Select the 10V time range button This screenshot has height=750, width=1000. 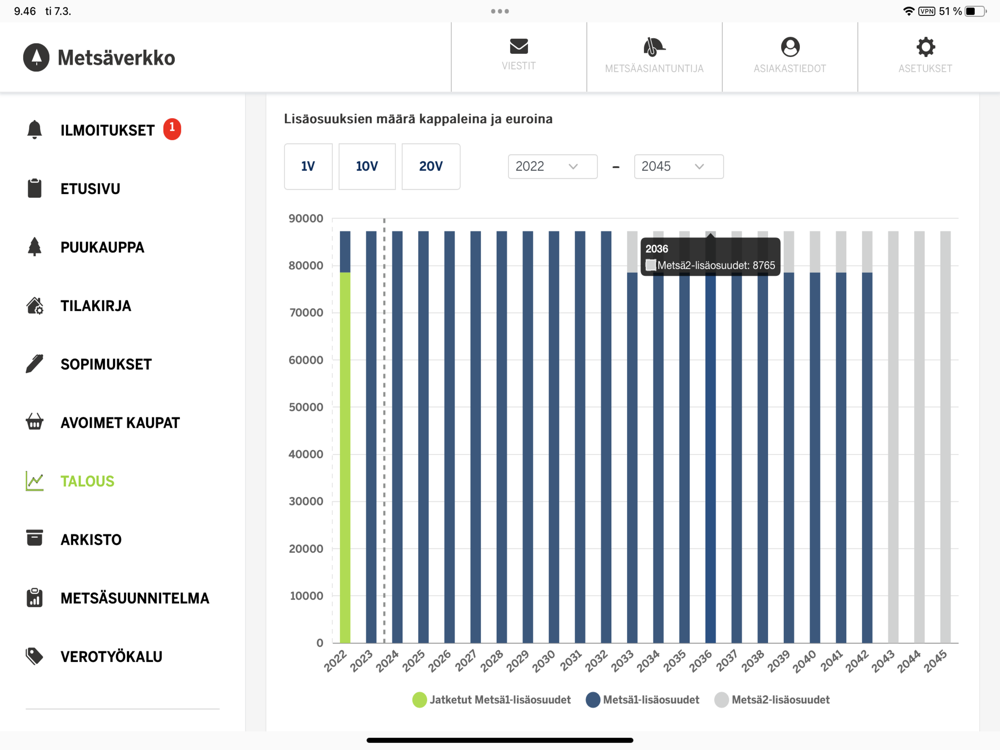367,166
